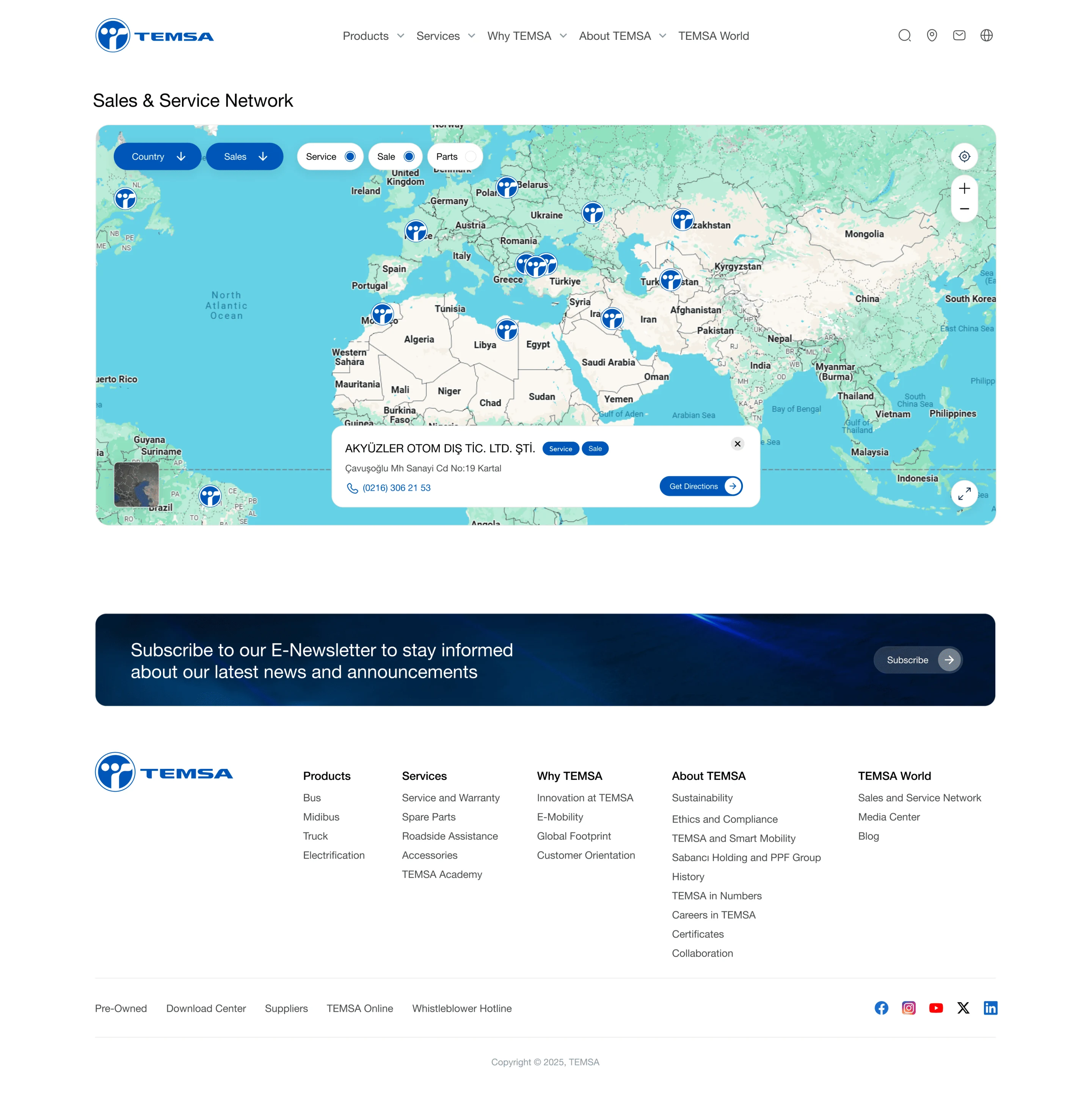
Task: Toggle the Sale filter
Action: [x=395, y=157]
